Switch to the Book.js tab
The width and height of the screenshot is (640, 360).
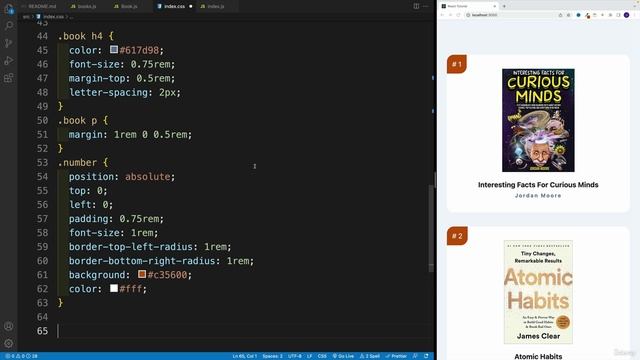pyautogui.click(x=126, y=6)
